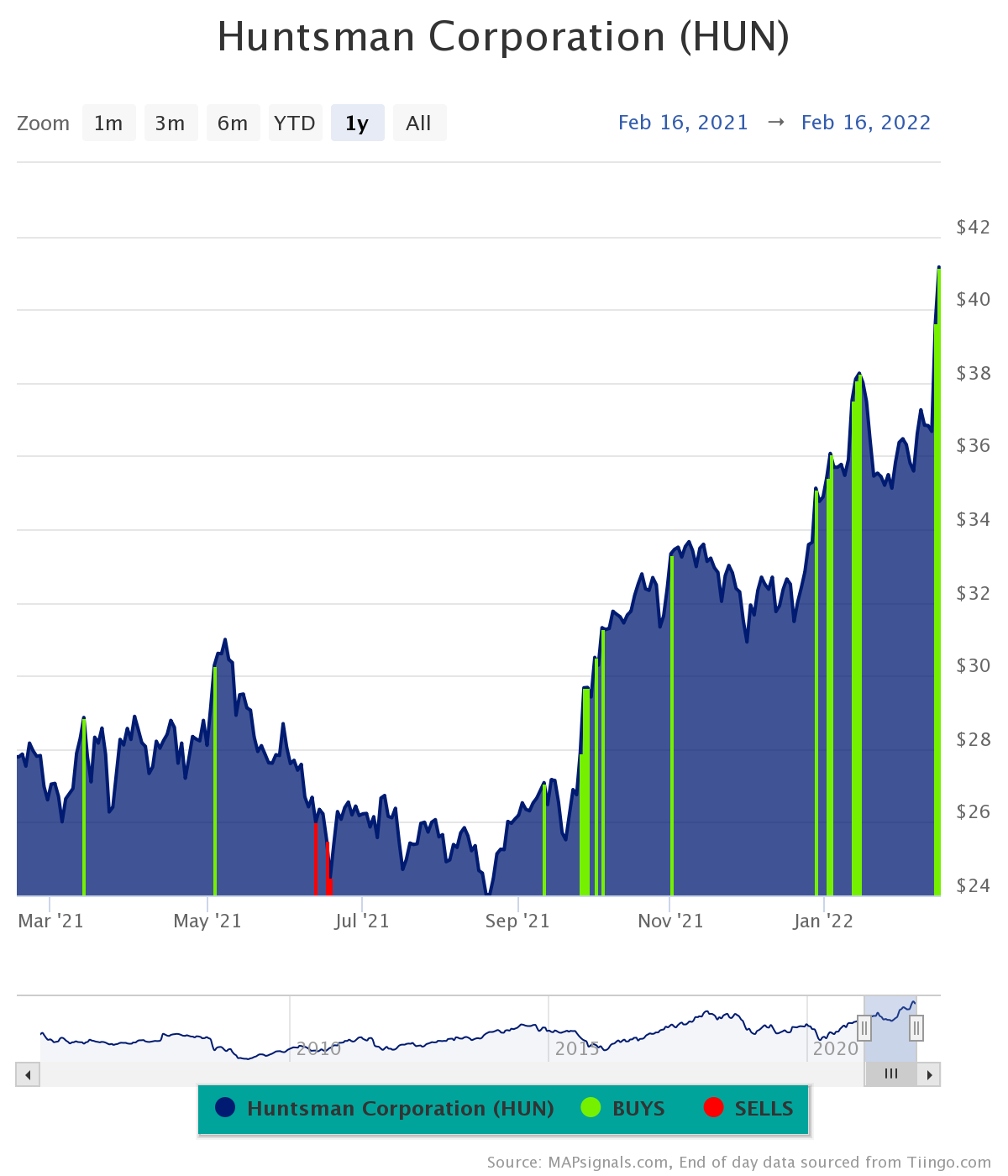Image resolution: width=1008 pixels, height=1176 pixels.
Task: Select the 1y zoom range
Action: [358, 123]
